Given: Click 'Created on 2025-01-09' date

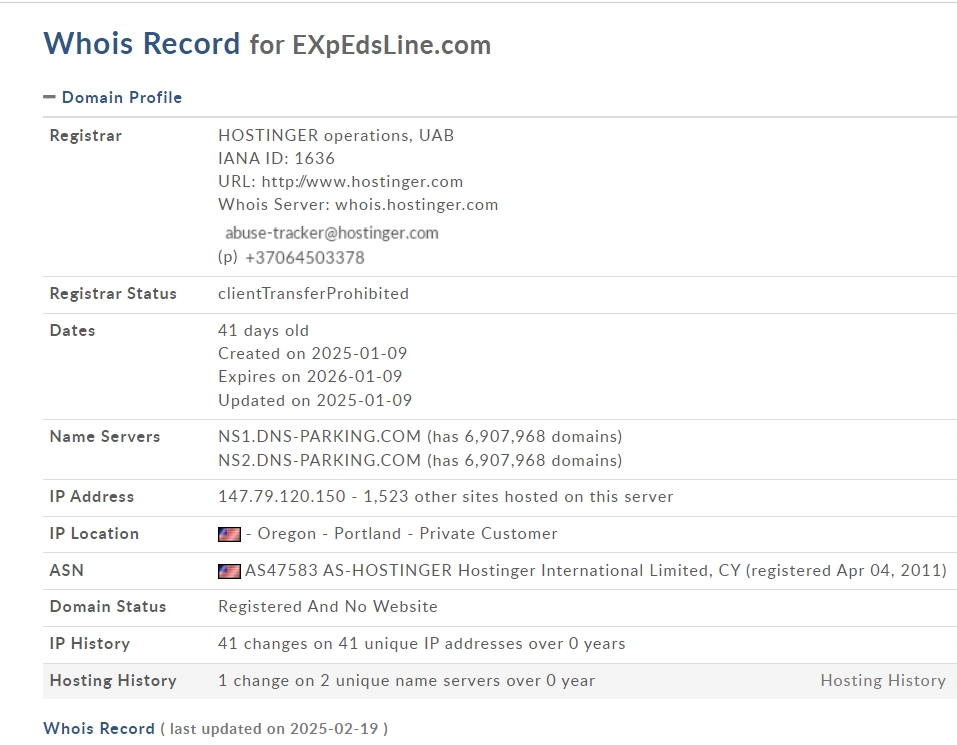Looking at the screenshot, I should tap(312, 353).
